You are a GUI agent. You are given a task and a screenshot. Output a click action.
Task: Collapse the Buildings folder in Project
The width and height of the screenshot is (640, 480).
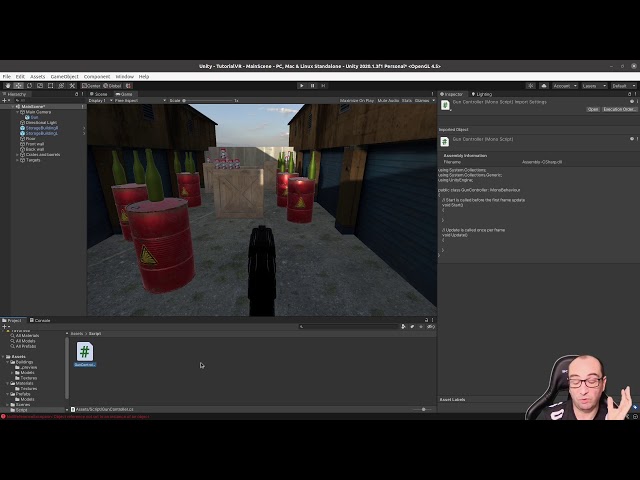click(x=8, y=362)
